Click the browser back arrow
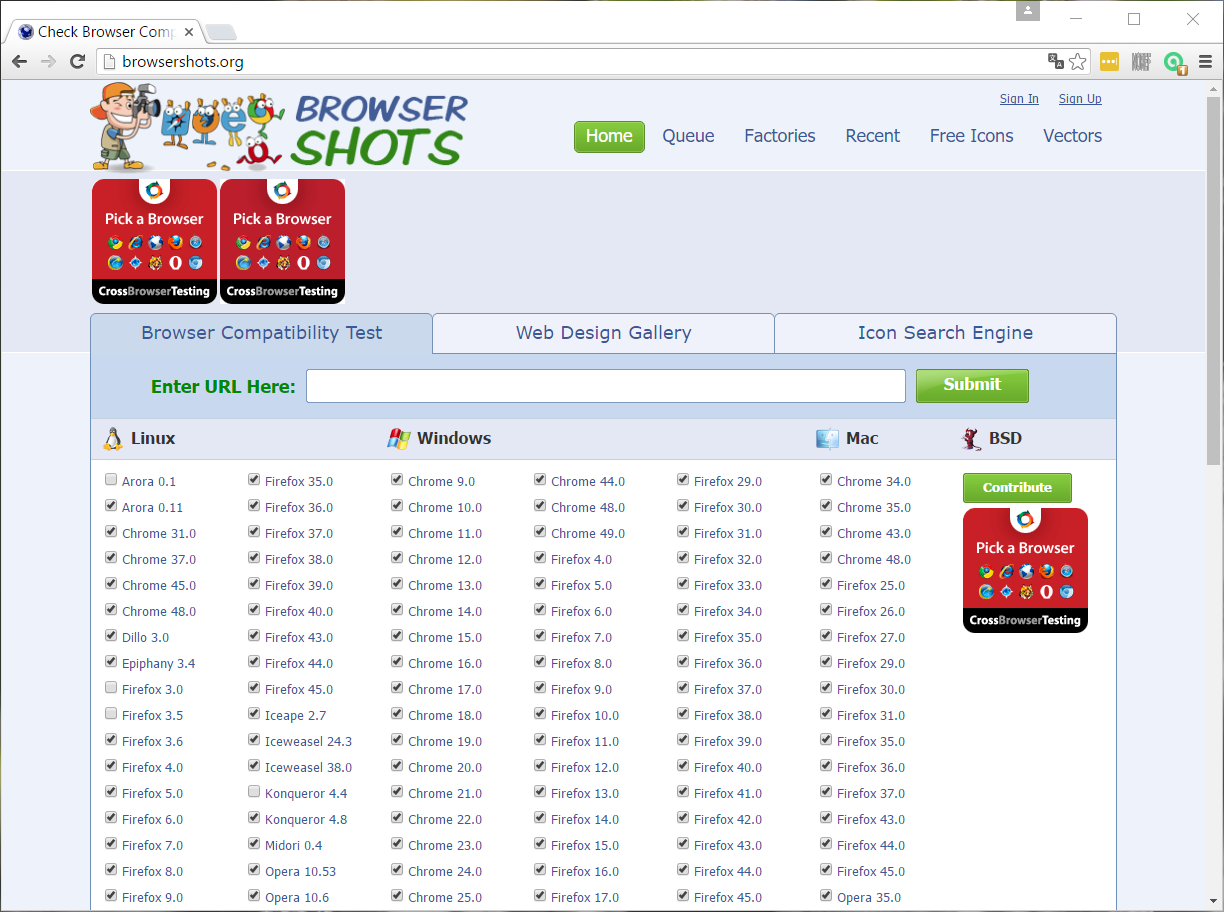 [19, 62]
